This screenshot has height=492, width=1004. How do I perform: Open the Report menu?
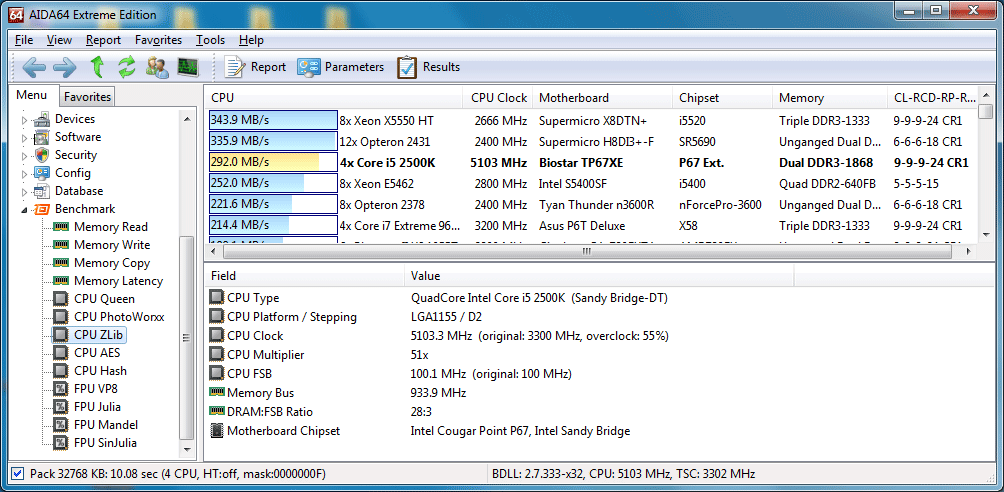click(103, 40)
